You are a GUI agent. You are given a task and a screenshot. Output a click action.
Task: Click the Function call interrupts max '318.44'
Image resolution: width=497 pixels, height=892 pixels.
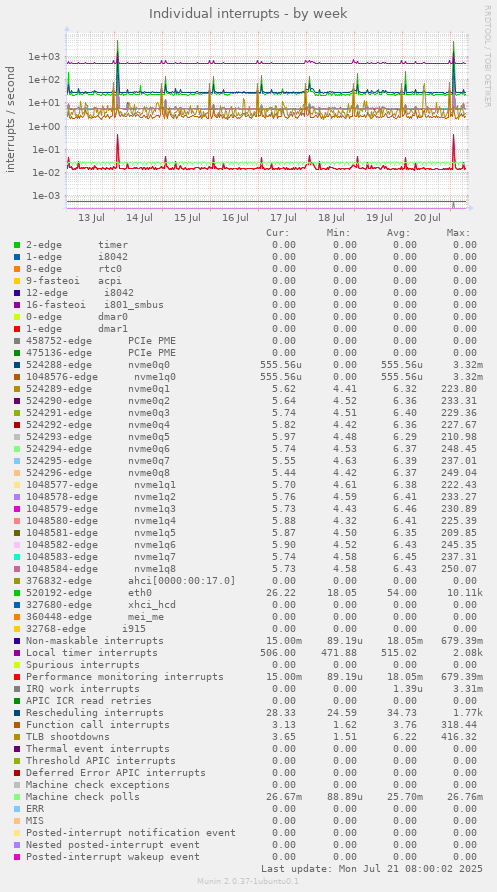[458, 724]
